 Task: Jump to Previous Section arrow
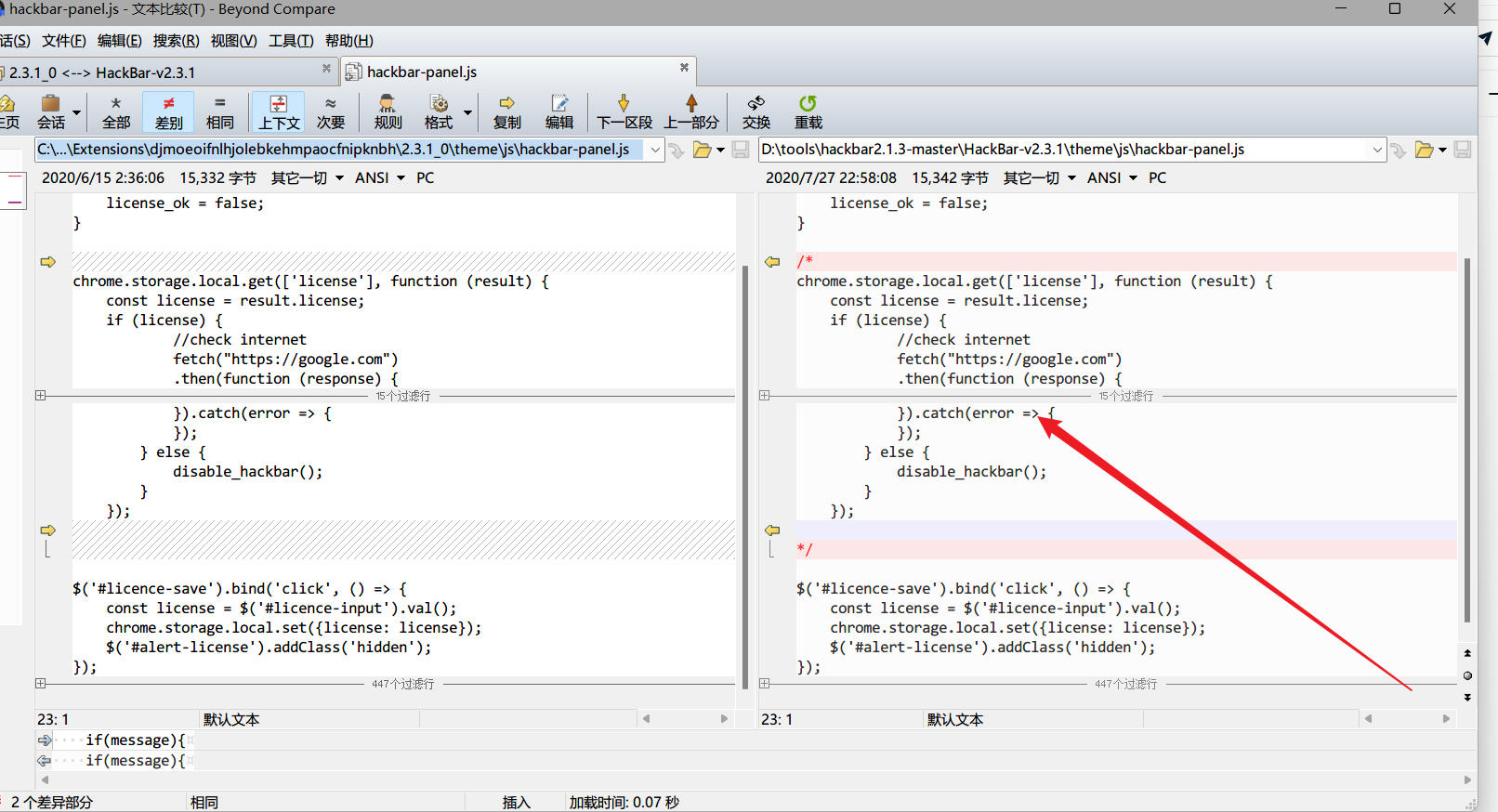click(691, 111)
